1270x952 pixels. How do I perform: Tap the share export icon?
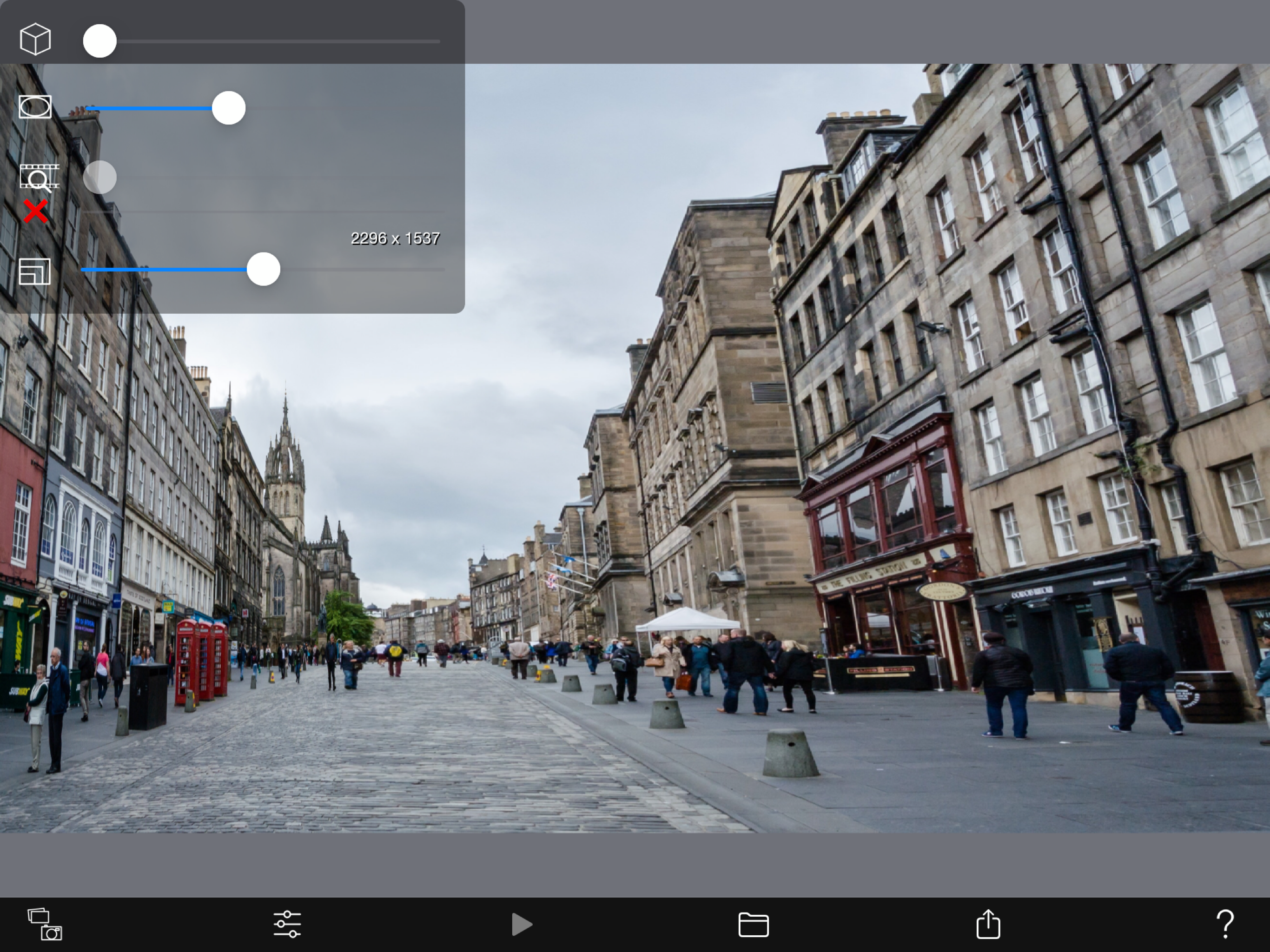click(x=988, y=924)
